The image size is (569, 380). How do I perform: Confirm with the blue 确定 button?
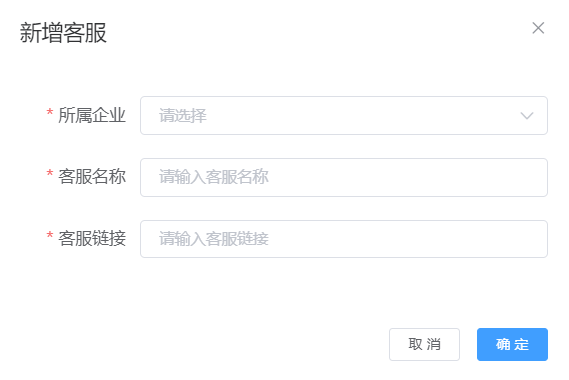point(512,344)
